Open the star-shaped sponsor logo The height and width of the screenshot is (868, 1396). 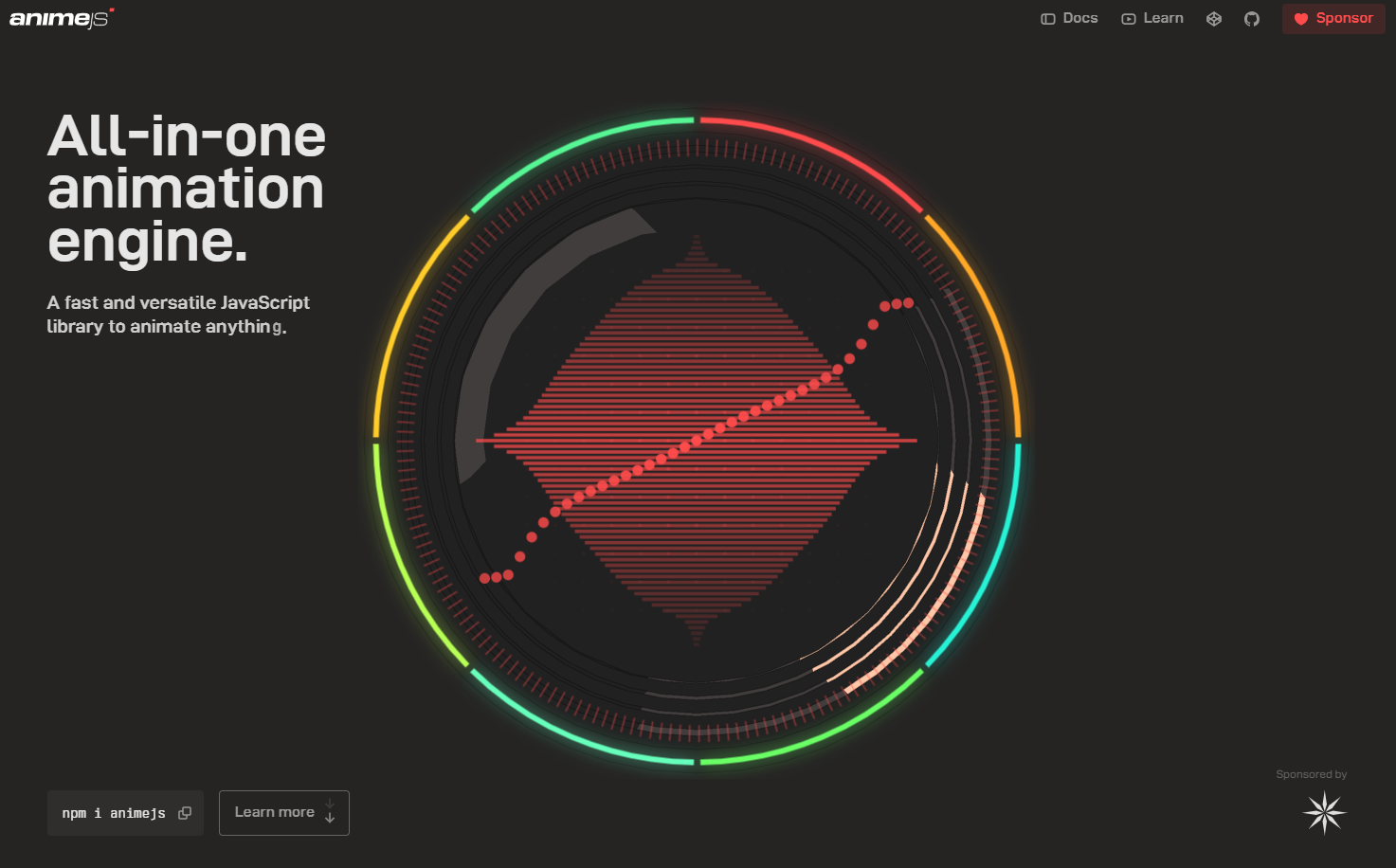coord(1324,813)
